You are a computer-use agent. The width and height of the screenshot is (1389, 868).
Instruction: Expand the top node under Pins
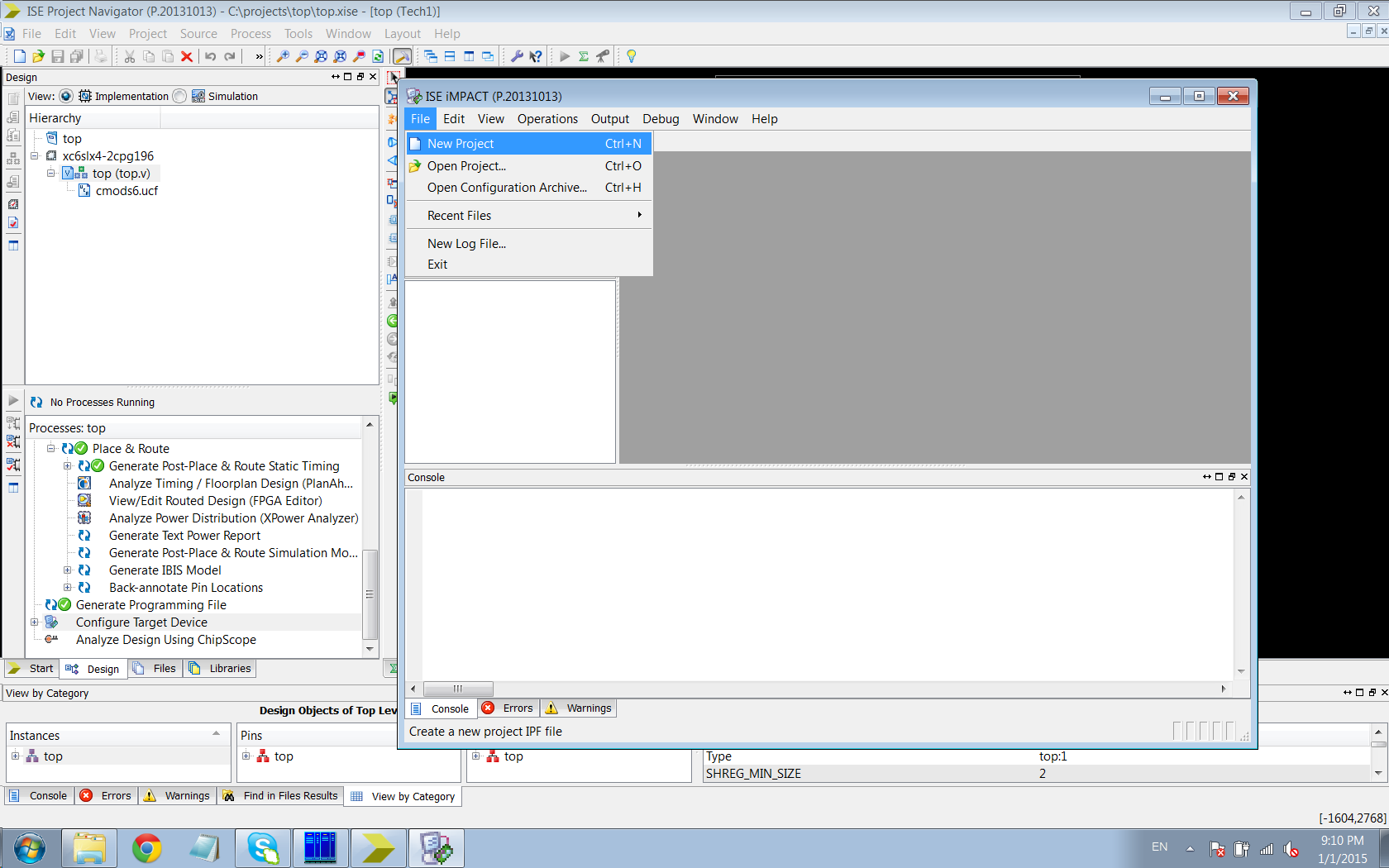coord(246,756)
